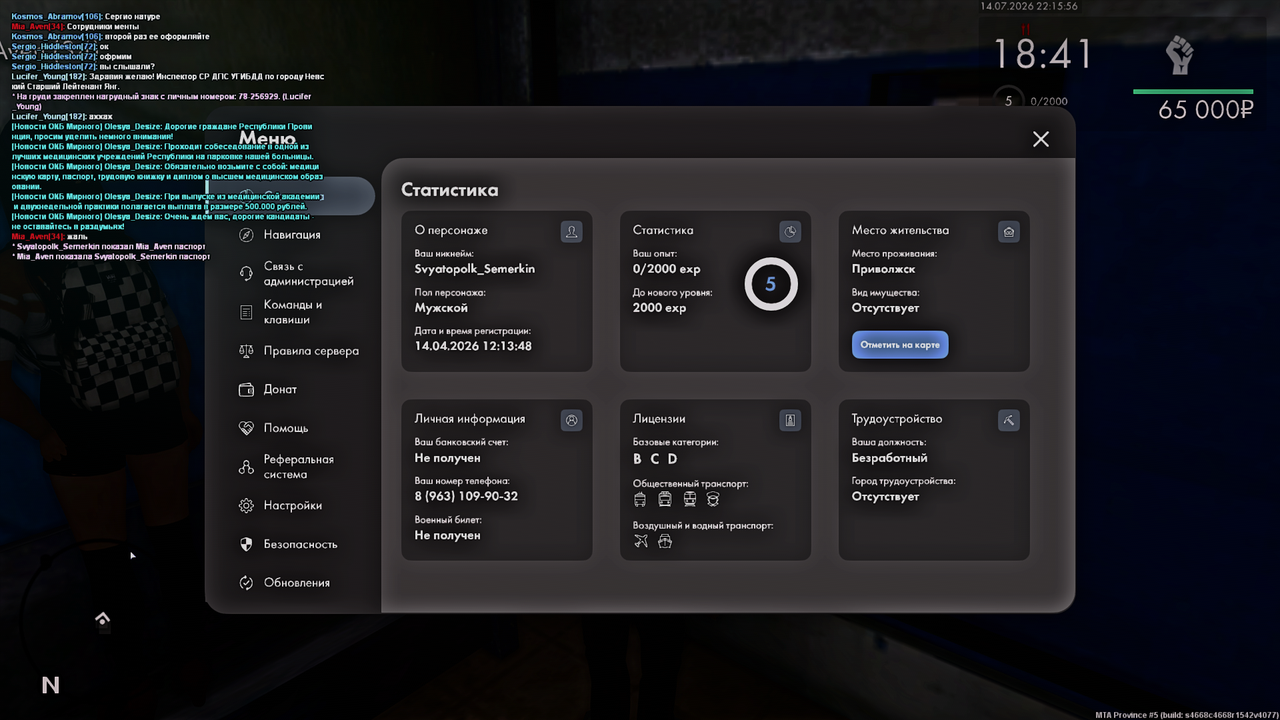Click registration date 14.04.2026 12:13:48
This screenshot has height=720, width=1280.
473,346
